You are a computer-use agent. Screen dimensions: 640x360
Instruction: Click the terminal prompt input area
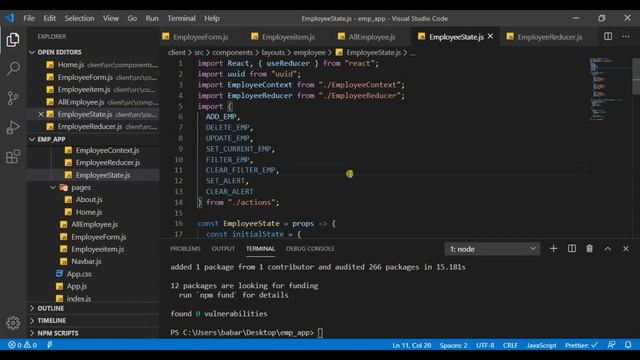(x=320, y=333)
